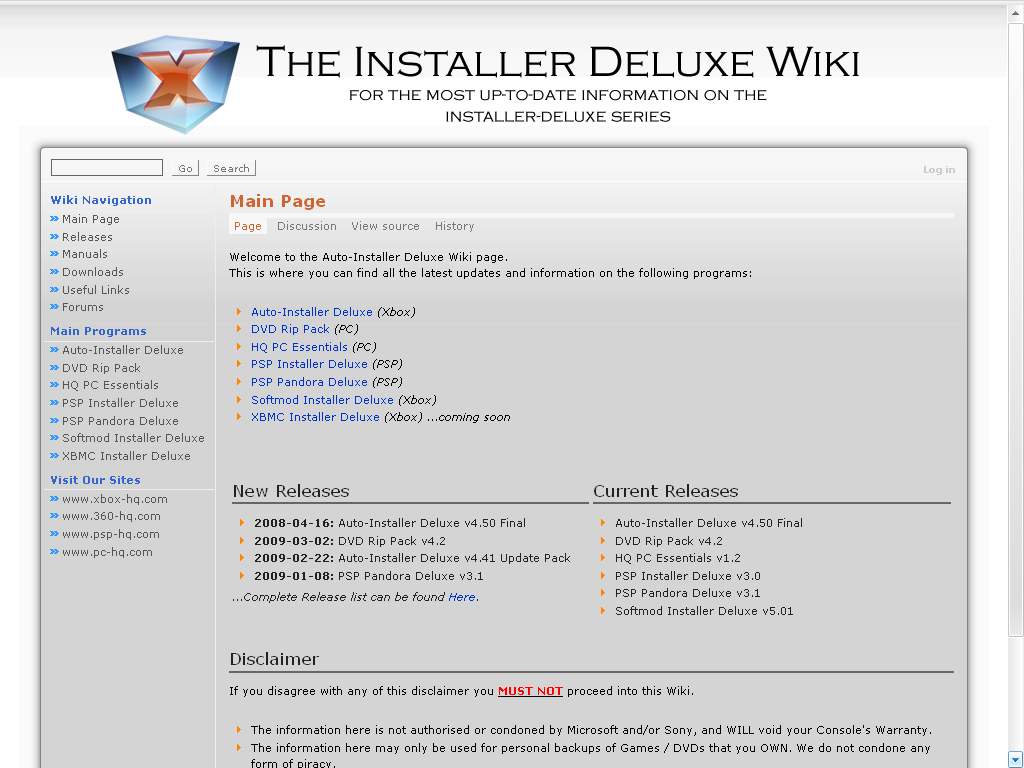Click the 'The Installer Deluxe Wiki' banner title
Image resolution: width=1024 pixels, height=768 pixels.
pos(557,62)
